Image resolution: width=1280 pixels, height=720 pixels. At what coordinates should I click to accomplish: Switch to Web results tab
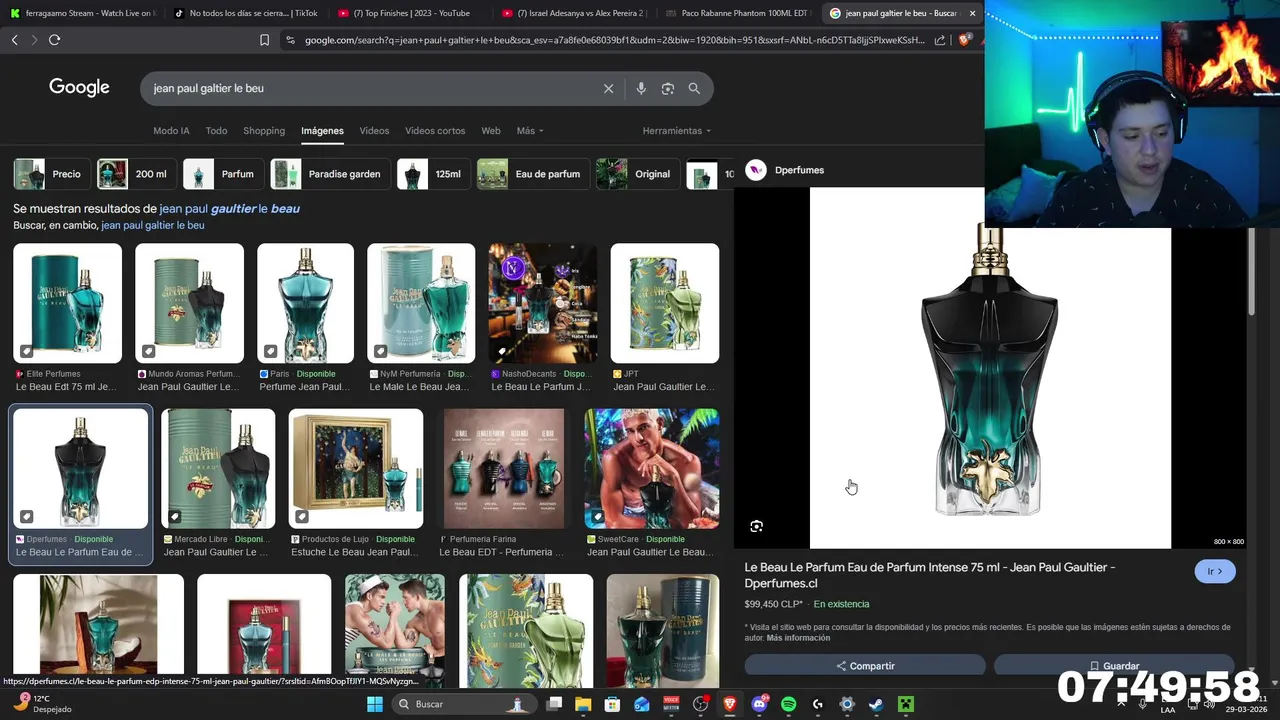click(491, 131)
